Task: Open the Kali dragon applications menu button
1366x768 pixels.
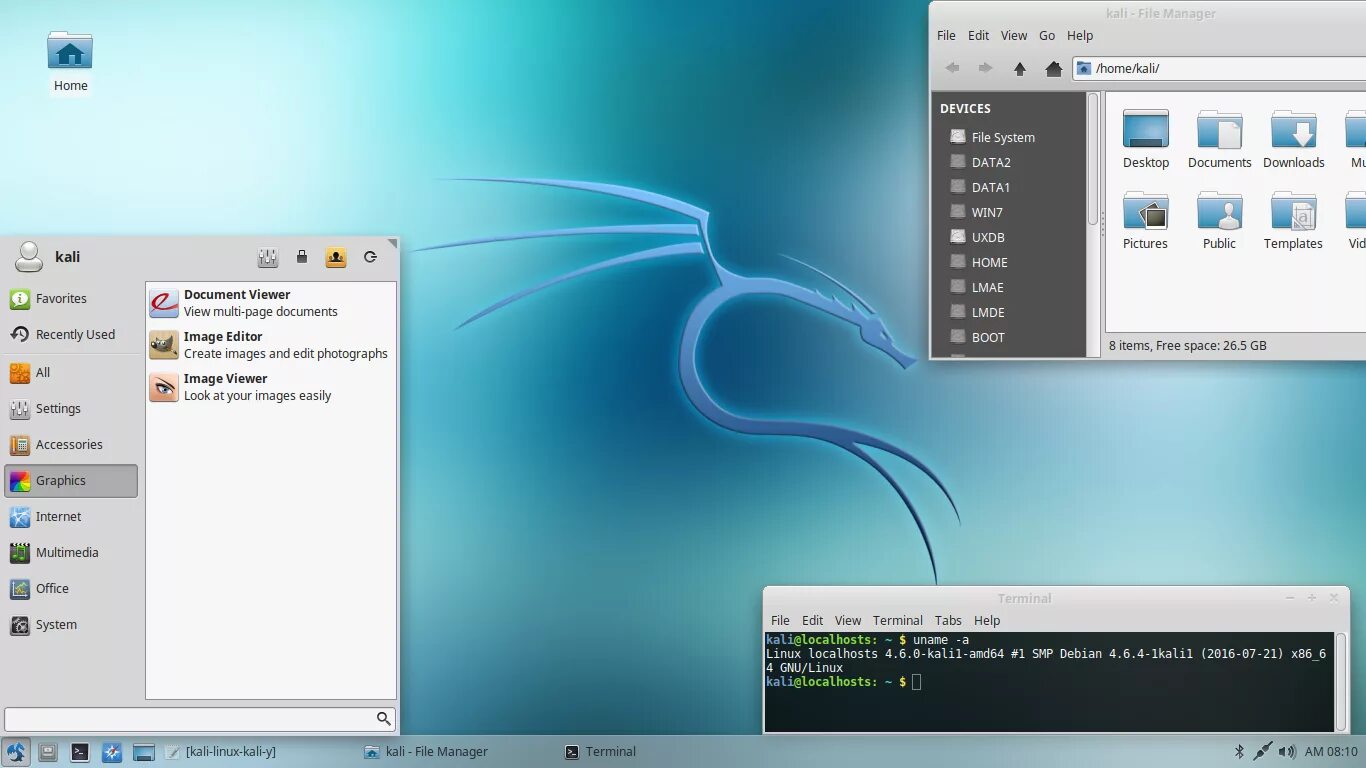Action: (16, 752)
